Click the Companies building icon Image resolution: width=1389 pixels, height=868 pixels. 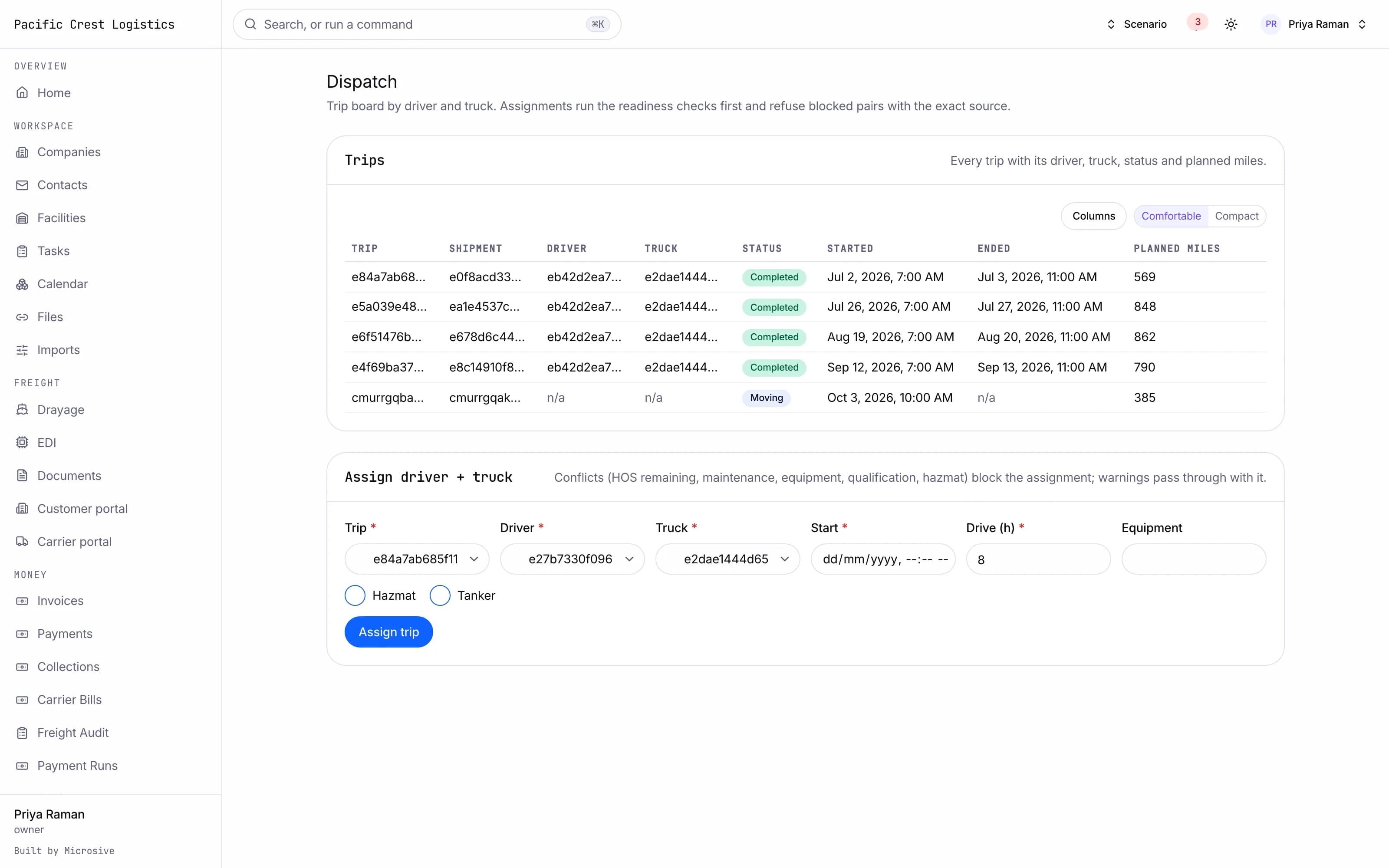(22, 152)
